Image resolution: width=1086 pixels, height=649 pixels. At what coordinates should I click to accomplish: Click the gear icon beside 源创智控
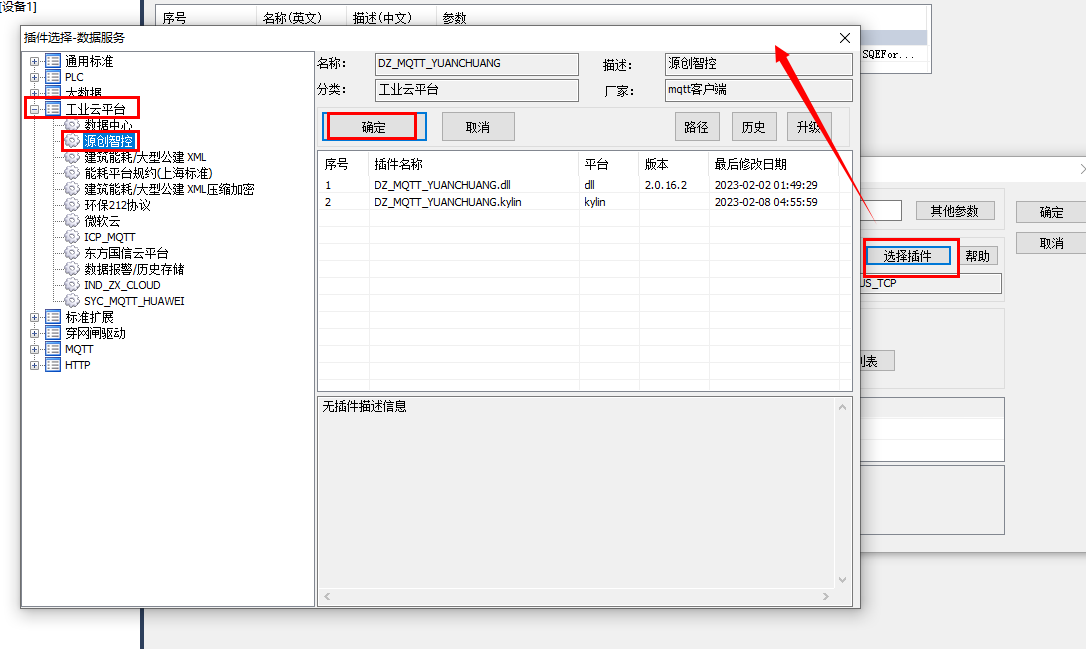coord(72,141)
